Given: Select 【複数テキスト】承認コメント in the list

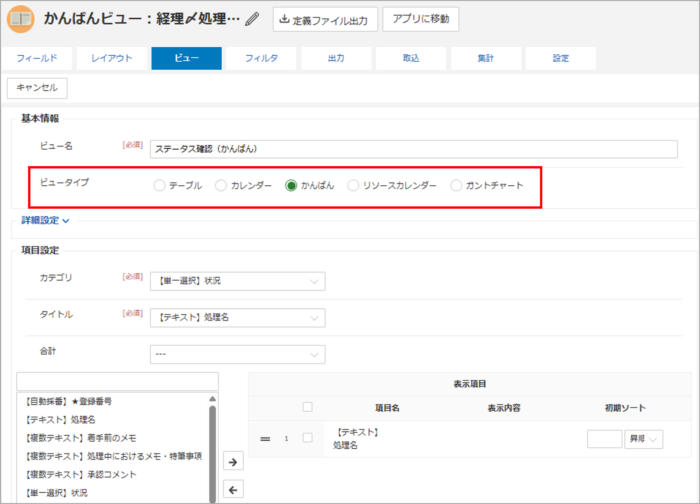Looking at the screenshot, I should click(x=81, y=475).
